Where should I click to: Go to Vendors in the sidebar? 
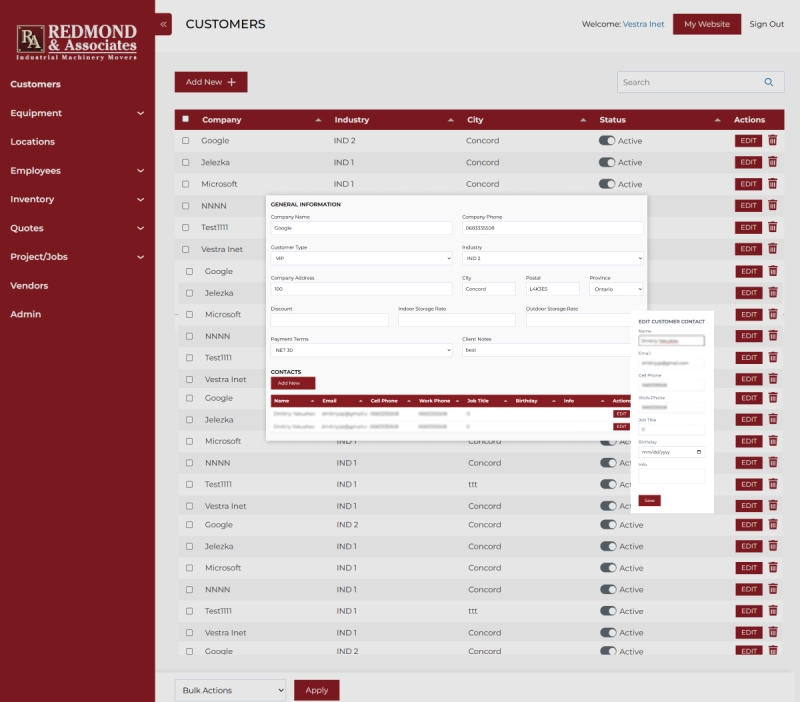(29, 286)
